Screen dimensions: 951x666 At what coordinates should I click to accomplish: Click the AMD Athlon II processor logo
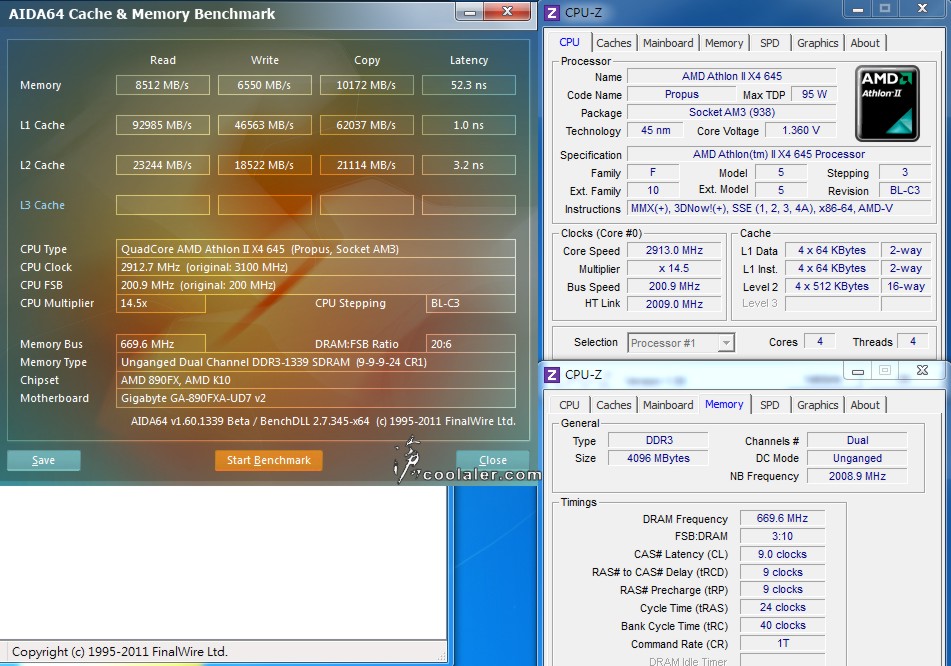point(887,104)
